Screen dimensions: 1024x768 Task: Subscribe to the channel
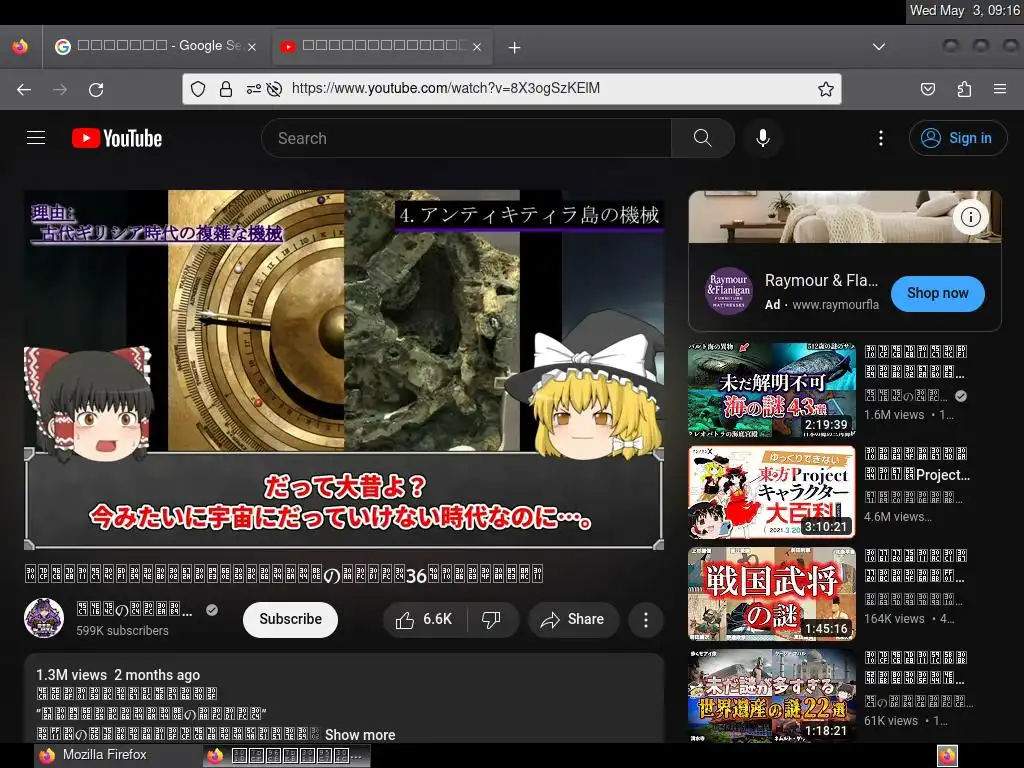(290, 619)
